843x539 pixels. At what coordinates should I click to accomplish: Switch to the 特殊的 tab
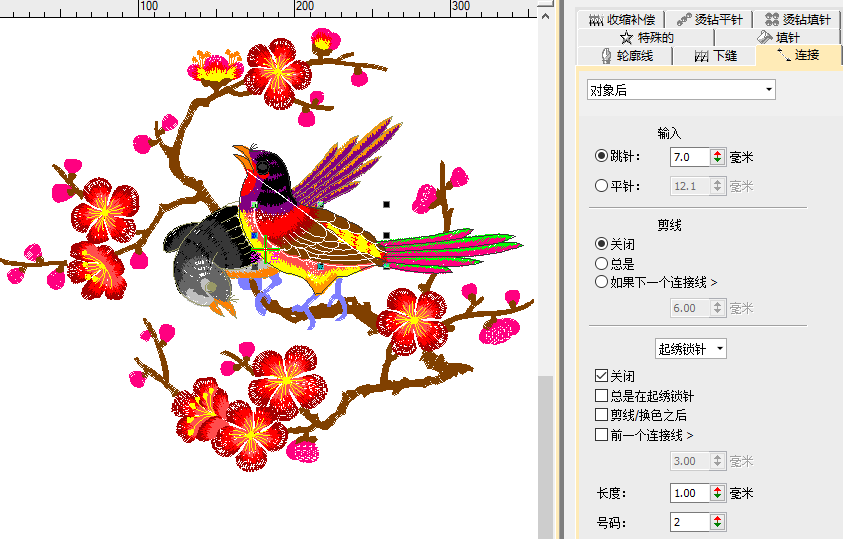tap(645, 38)
